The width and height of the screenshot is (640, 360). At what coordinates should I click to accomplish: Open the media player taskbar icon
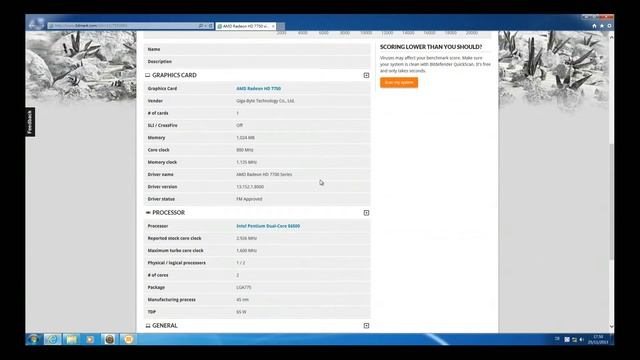tap(90, 340)
